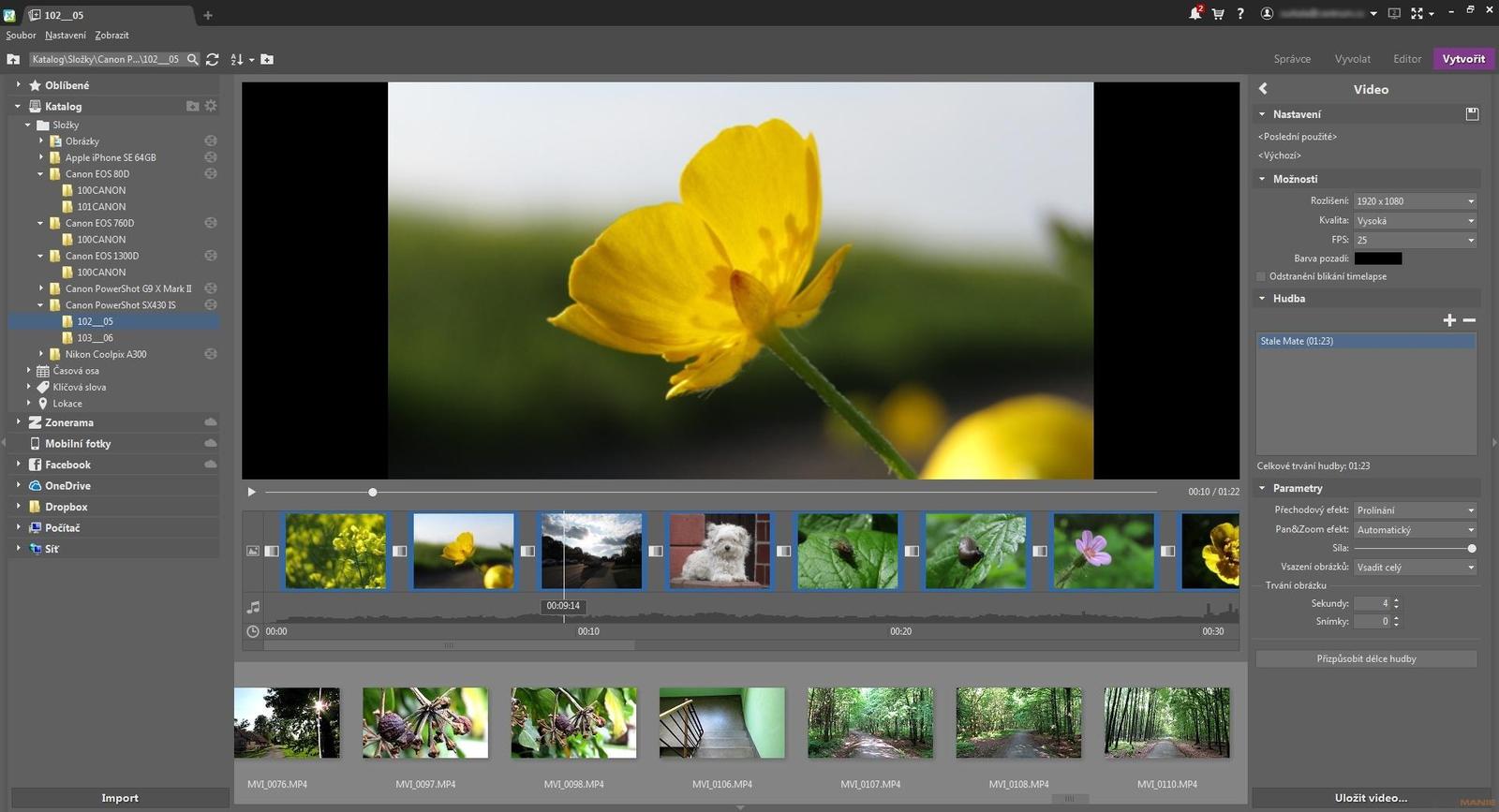The width and height of the screenshot is (1499, 812).
Task: Open the FPS 25 dropdown
Action: 1415,241
